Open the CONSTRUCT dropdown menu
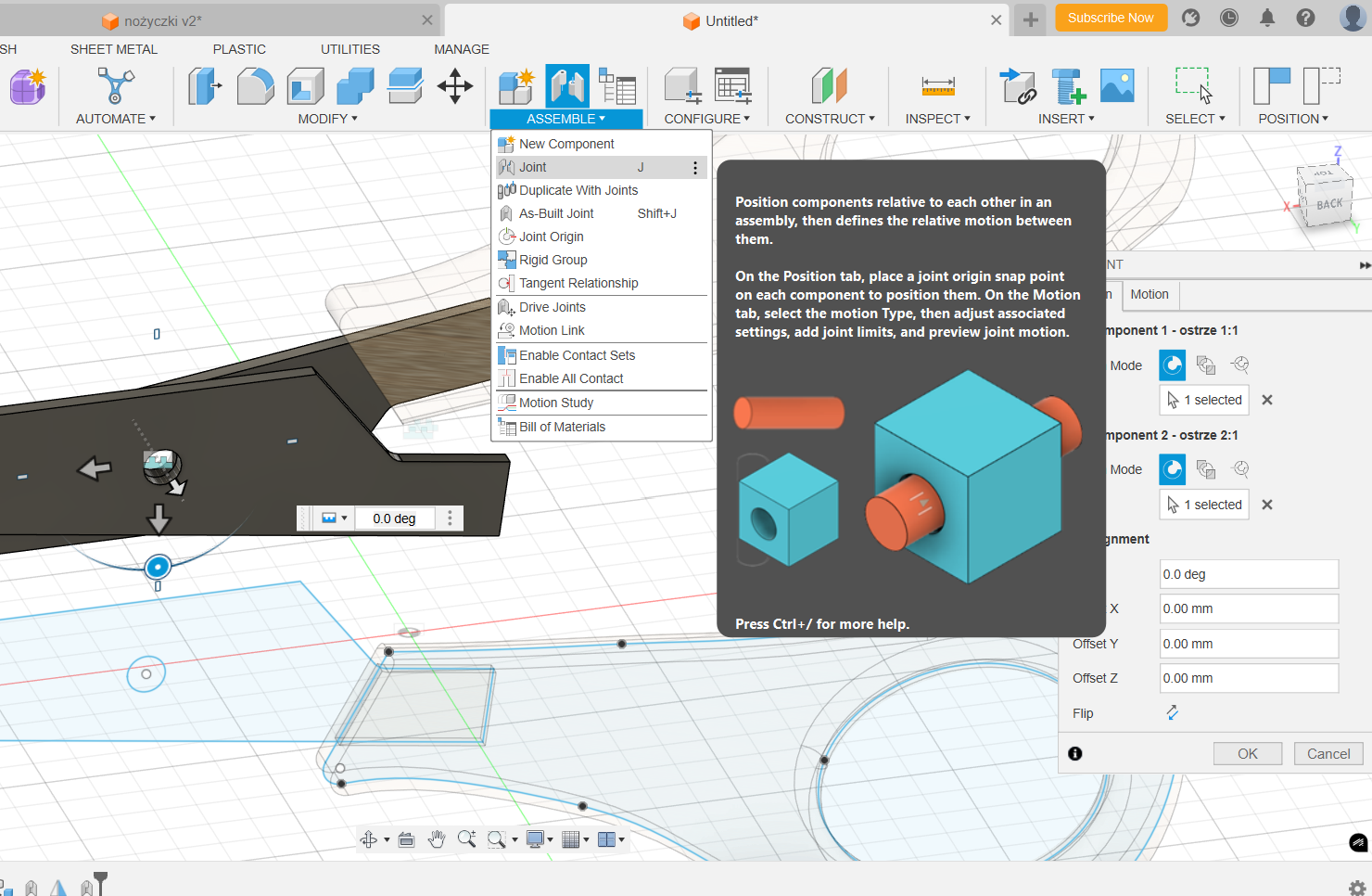The height and width of the screenshot is (896, 1372). click(x=830, y=119)
